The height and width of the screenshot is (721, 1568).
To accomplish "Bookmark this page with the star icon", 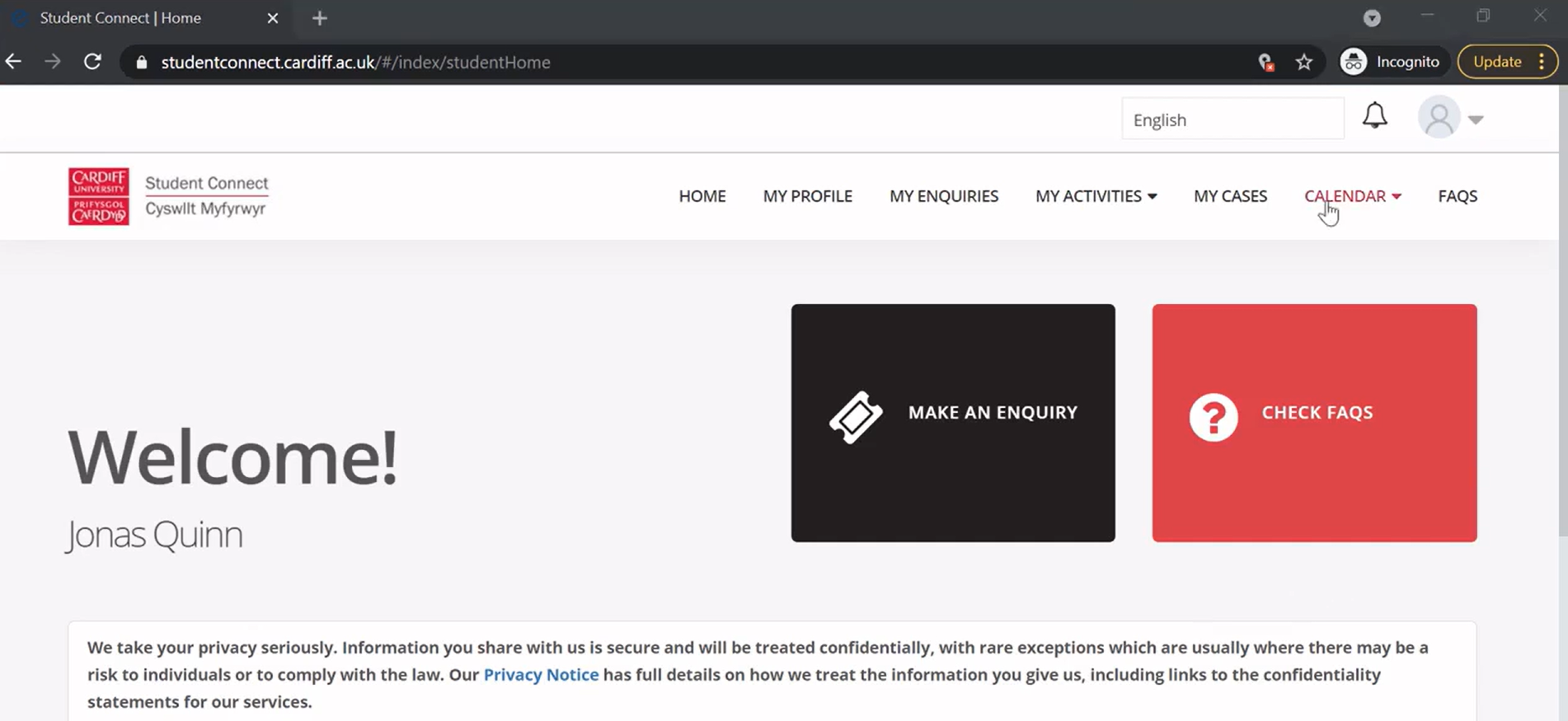I will [x=1303, y=62].
